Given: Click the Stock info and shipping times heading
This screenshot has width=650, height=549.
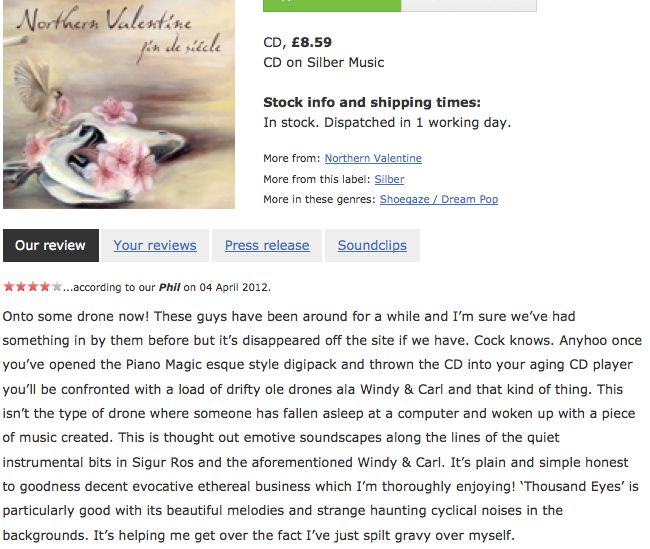Looking at the screenshot, I should 372,102.
